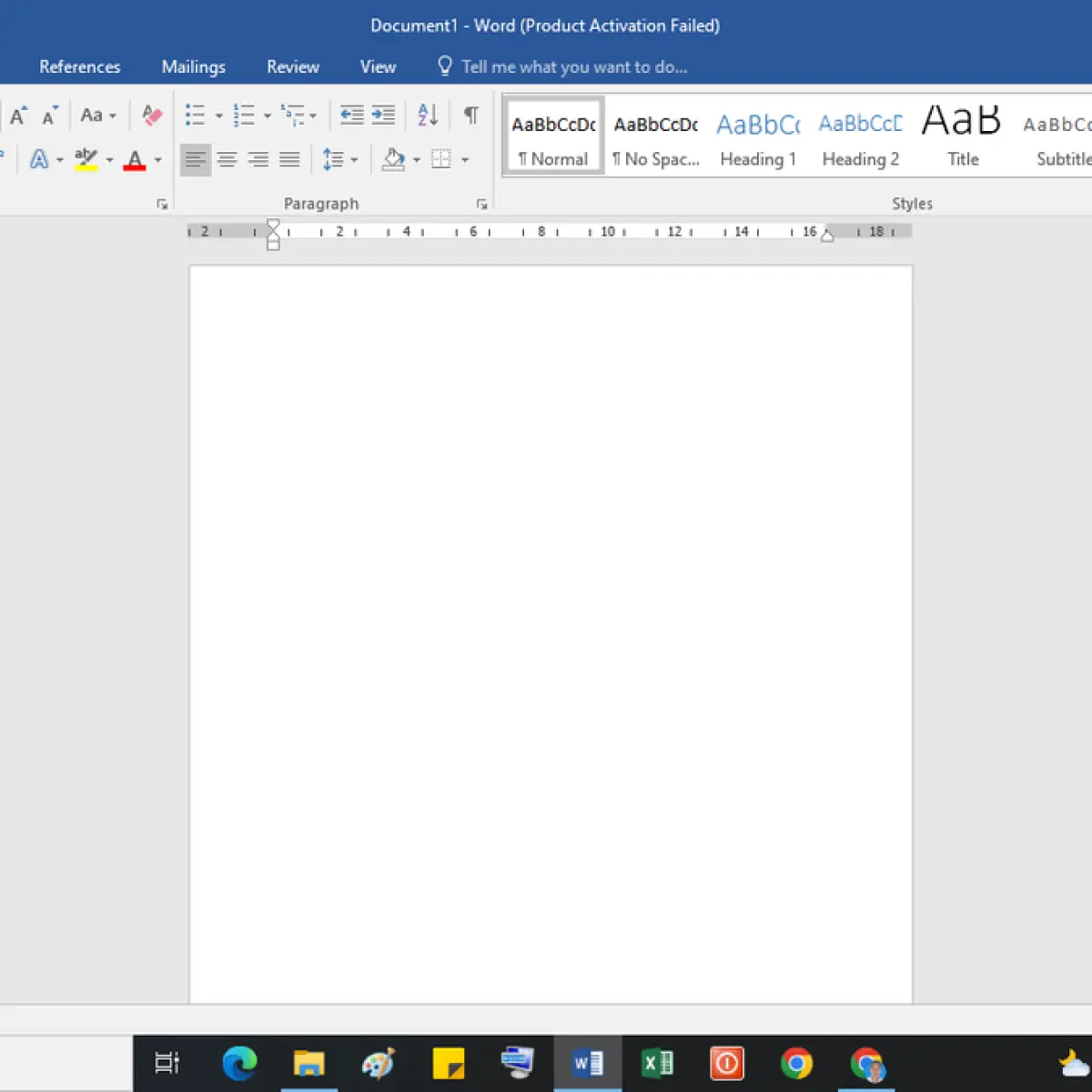Viewport: 1092px width, 1092px height.
Task: Open the red power icon app
Action: (x=727, y=1063)
